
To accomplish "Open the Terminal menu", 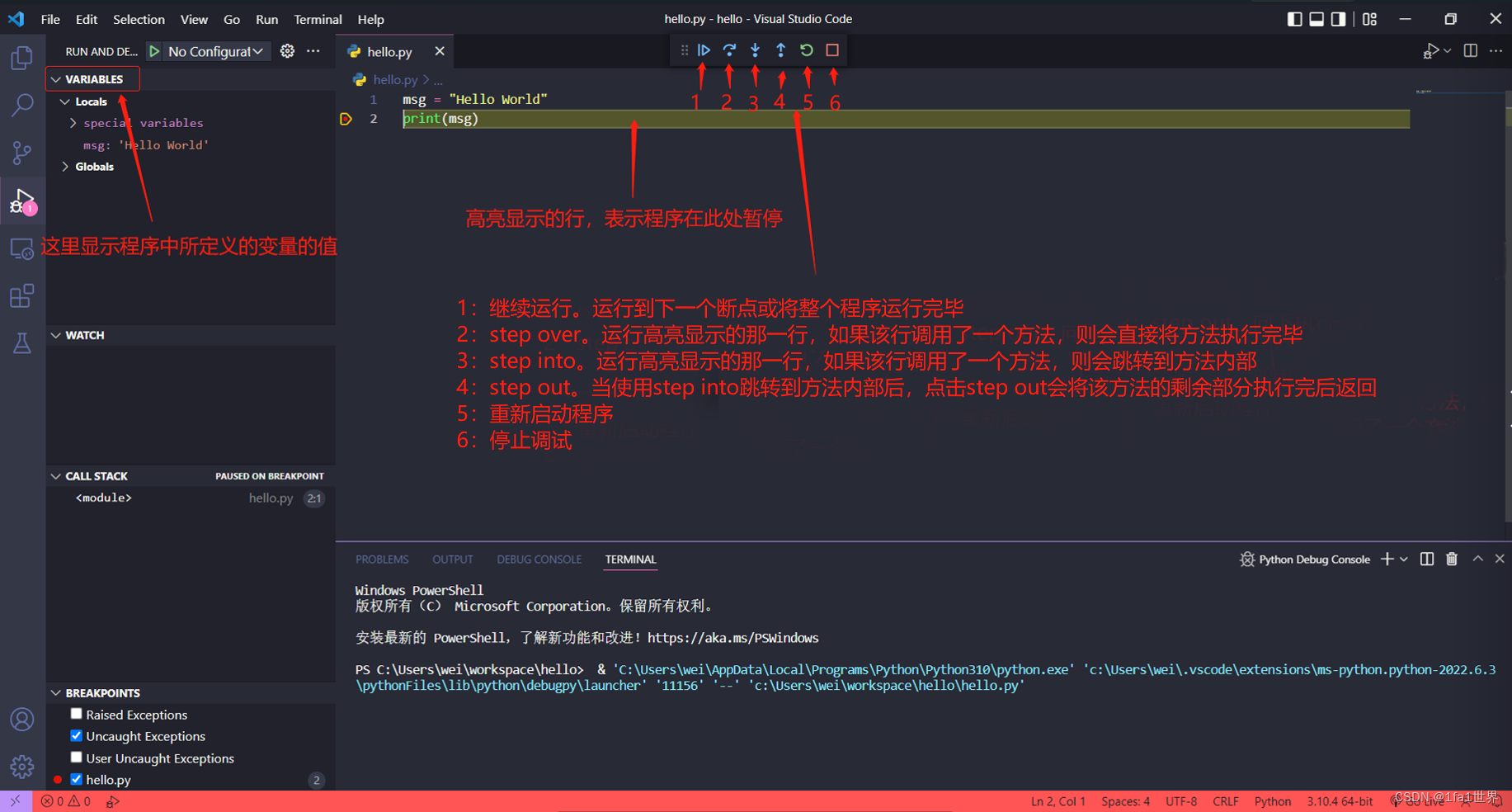I will [318, 19].
